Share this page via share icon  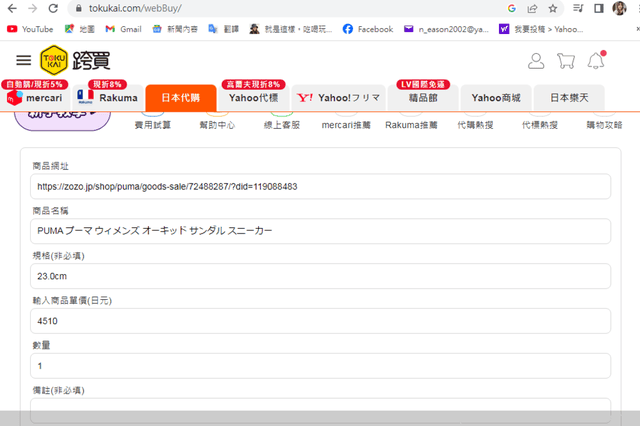pyautogui.click(x=532, y=8)
